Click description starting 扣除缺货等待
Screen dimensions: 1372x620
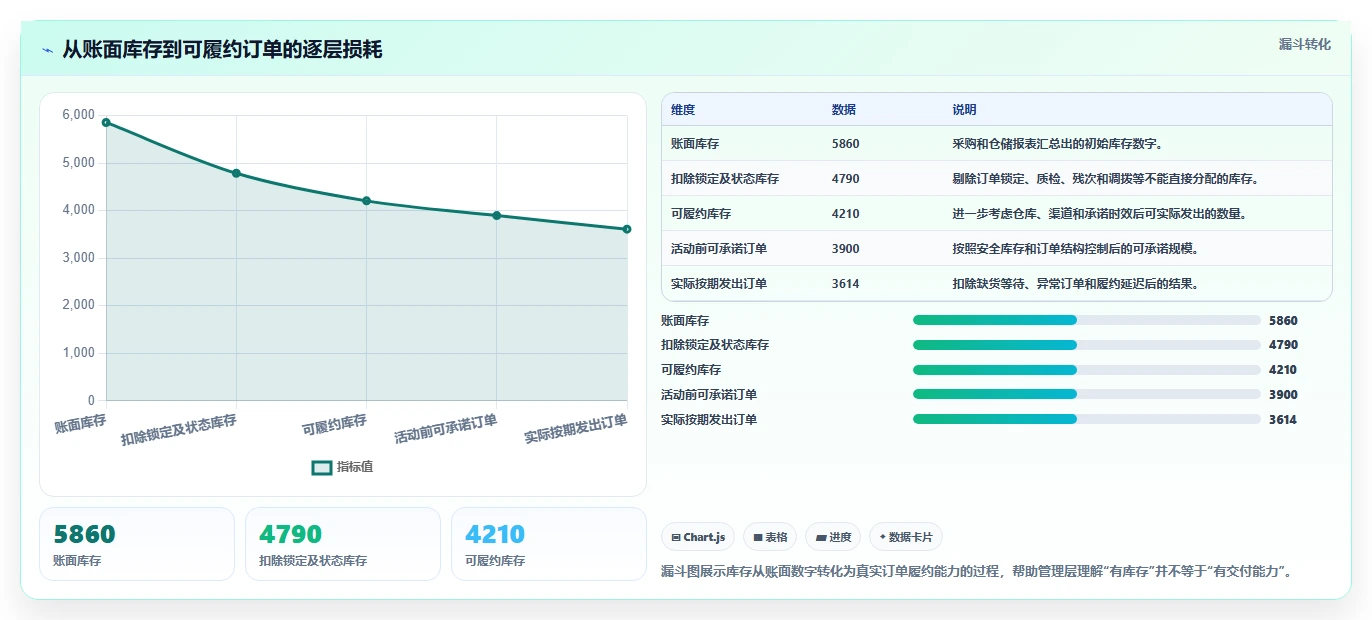pos(1075,284)
